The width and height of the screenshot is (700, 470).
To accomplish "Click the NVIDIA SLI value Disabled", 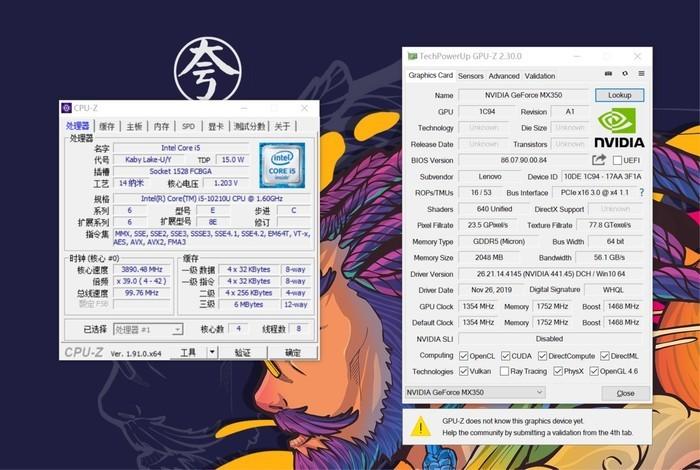I will 550,339.
